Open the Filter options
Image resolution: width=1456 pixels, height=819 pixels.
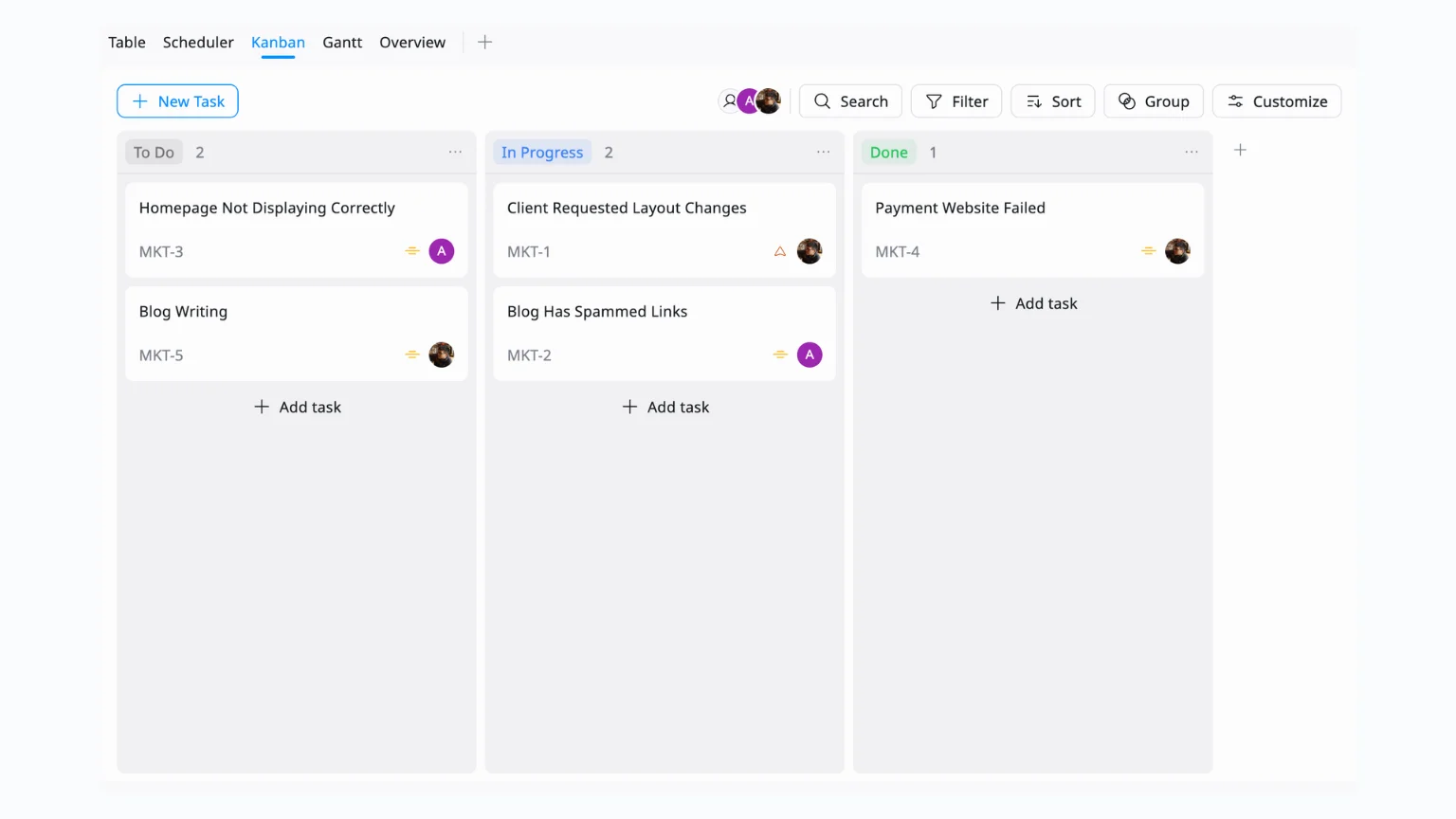coord(956,101)
